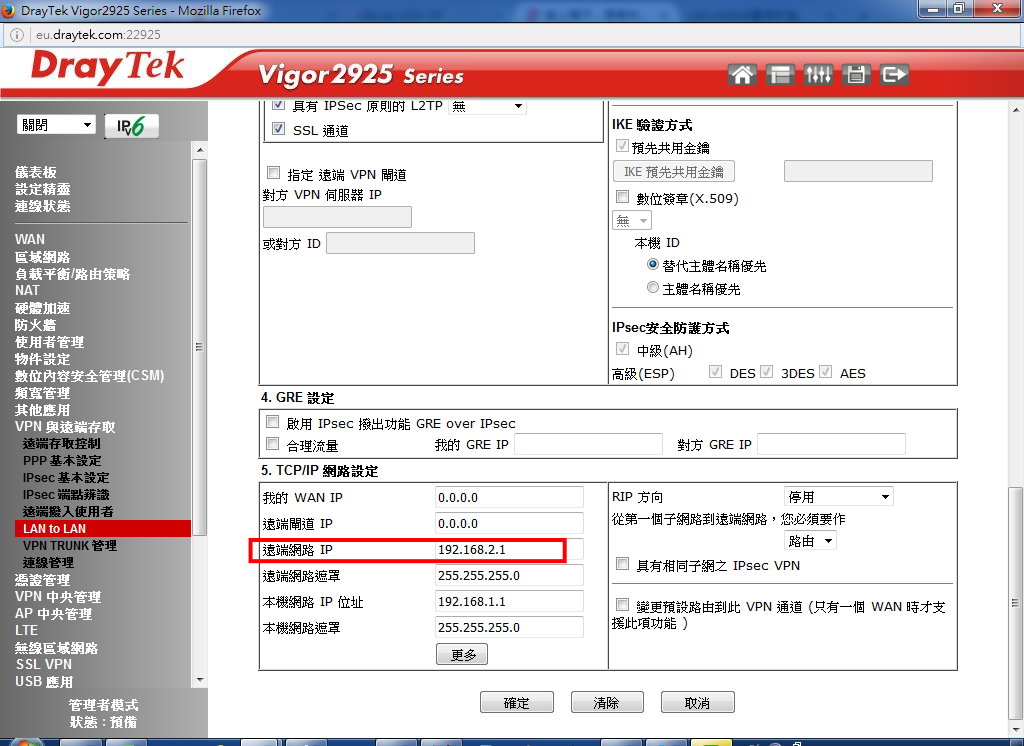Image resolution: width=1024 pixels, height=746 pixels.
Task: Click the DrayTek logo
Action: click(108, 69)
